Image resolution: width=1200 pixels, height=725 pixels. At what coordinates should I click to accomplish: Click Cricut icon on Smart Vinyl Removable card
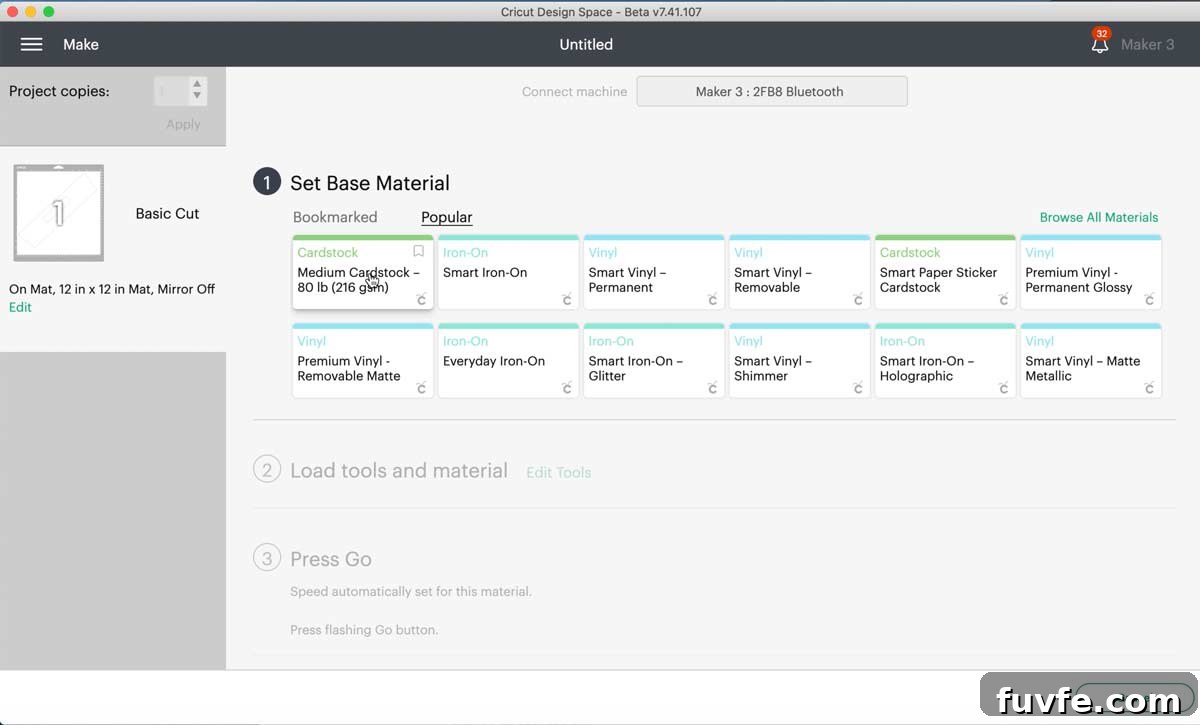coord(858,299)
